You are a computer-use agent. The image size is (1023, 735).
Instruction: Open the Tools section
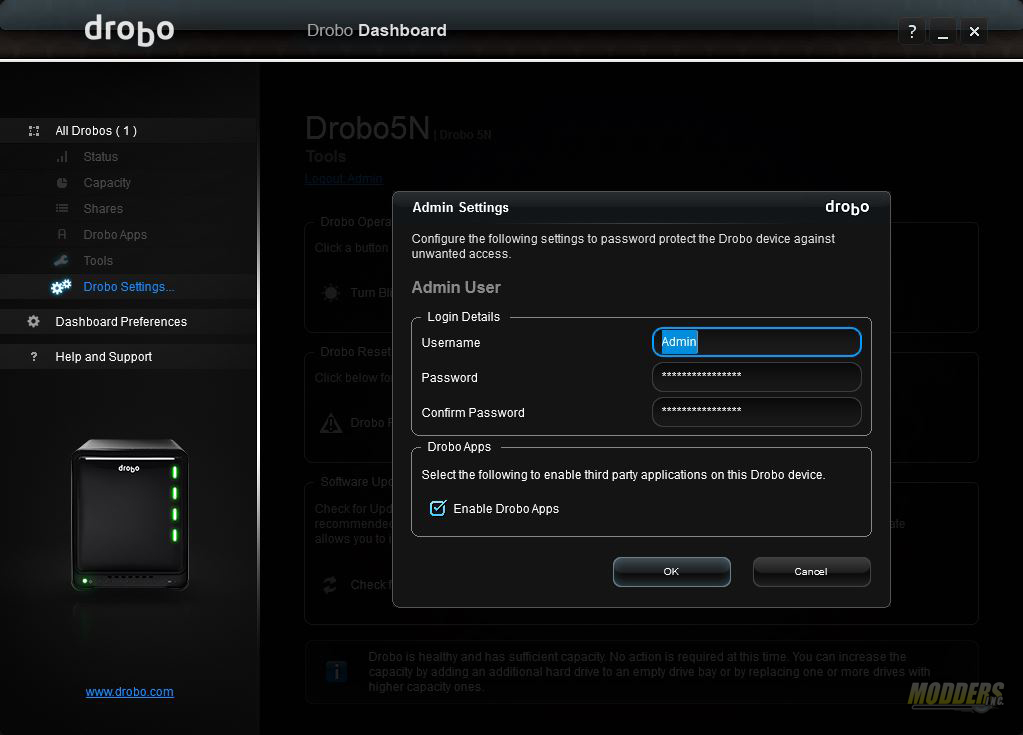98,261
